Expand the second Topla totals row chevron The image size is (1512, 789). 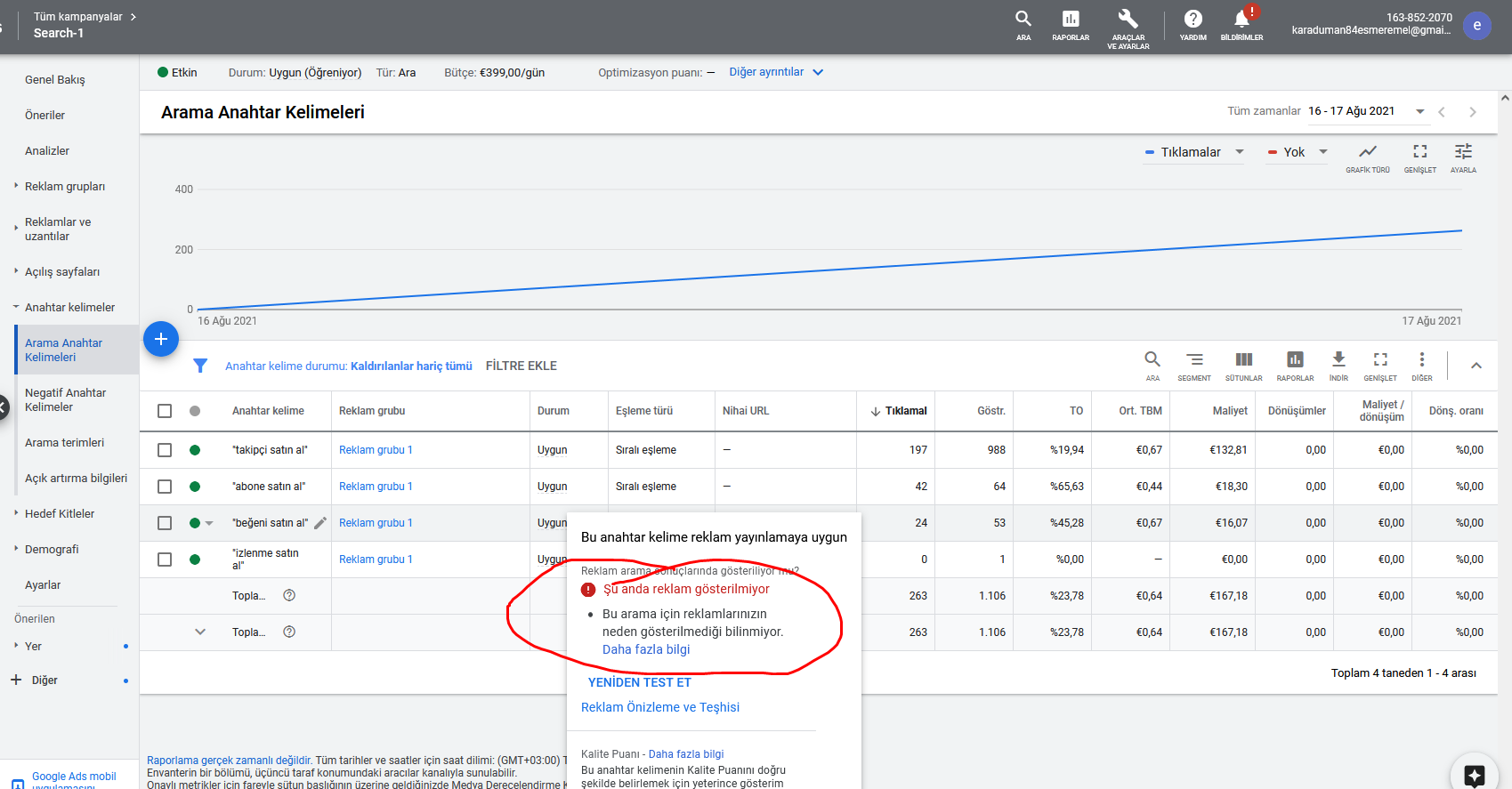pyautogui.click(x=200, y=632)
